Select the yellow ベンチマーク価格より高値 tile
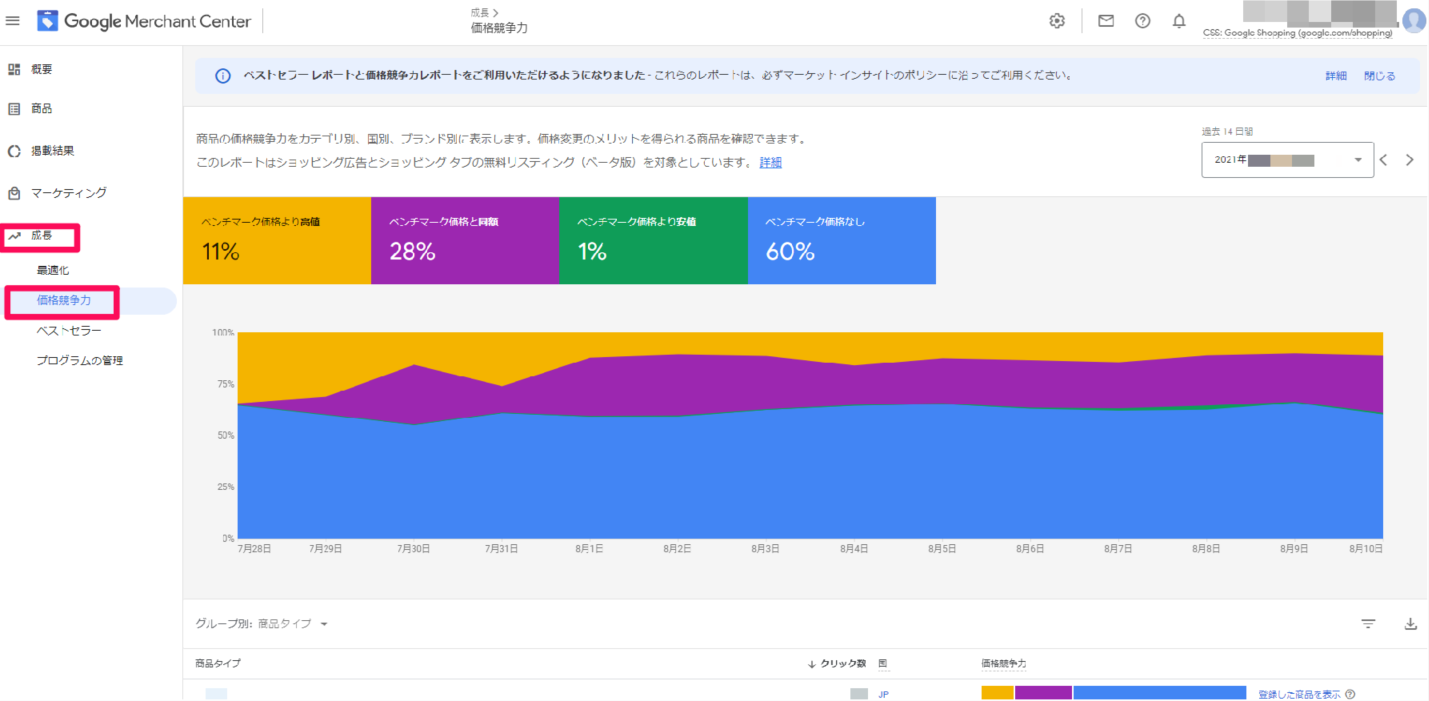1429x701 pixels. point(276,241)
